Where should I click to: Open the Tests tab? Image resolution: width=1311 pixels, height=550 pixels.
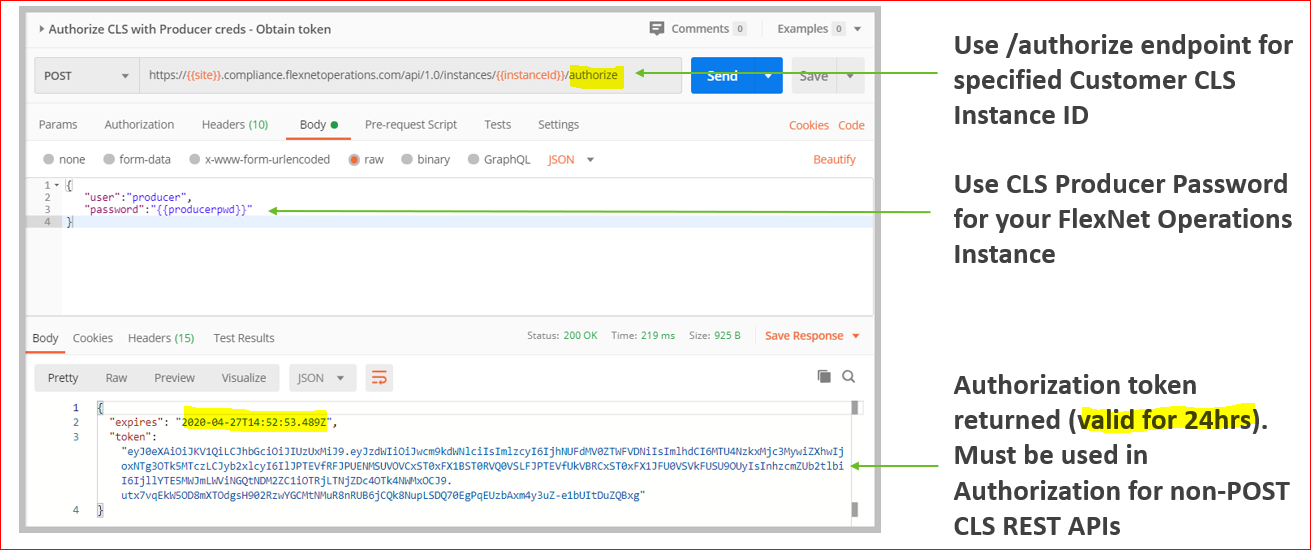[x=497, y=125]
